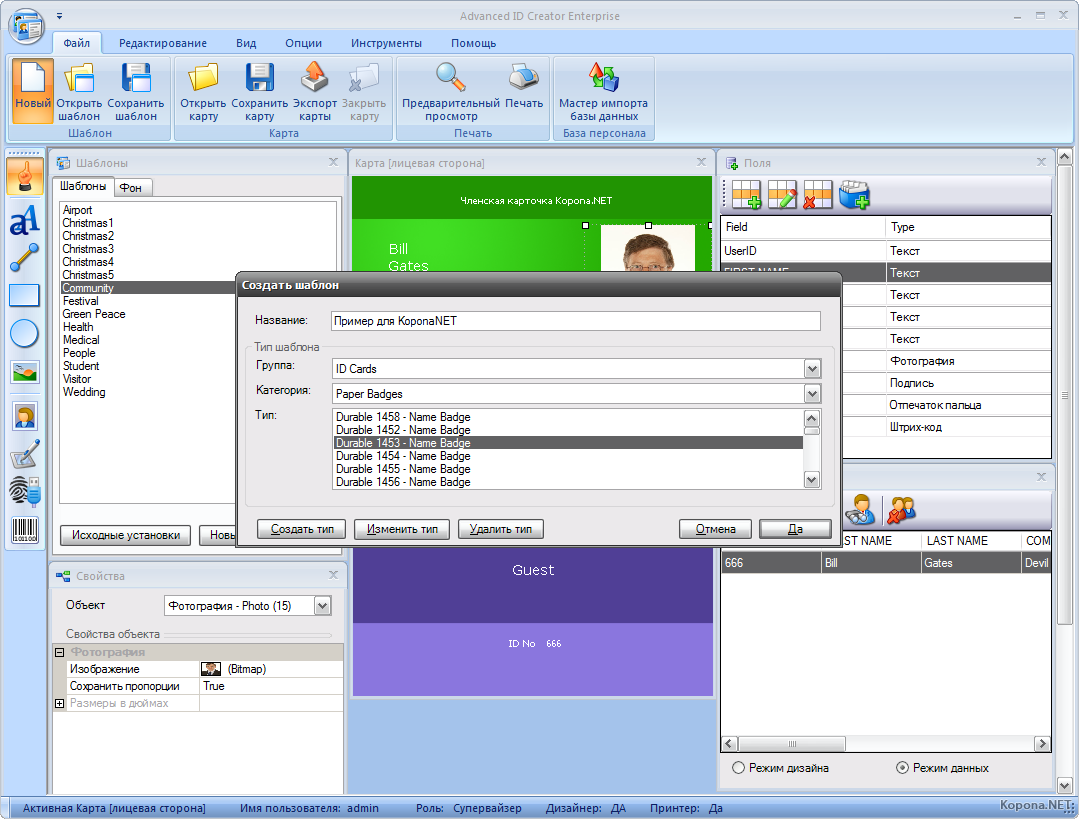Select the Barcode tool in sidebar

coord(24,529)
